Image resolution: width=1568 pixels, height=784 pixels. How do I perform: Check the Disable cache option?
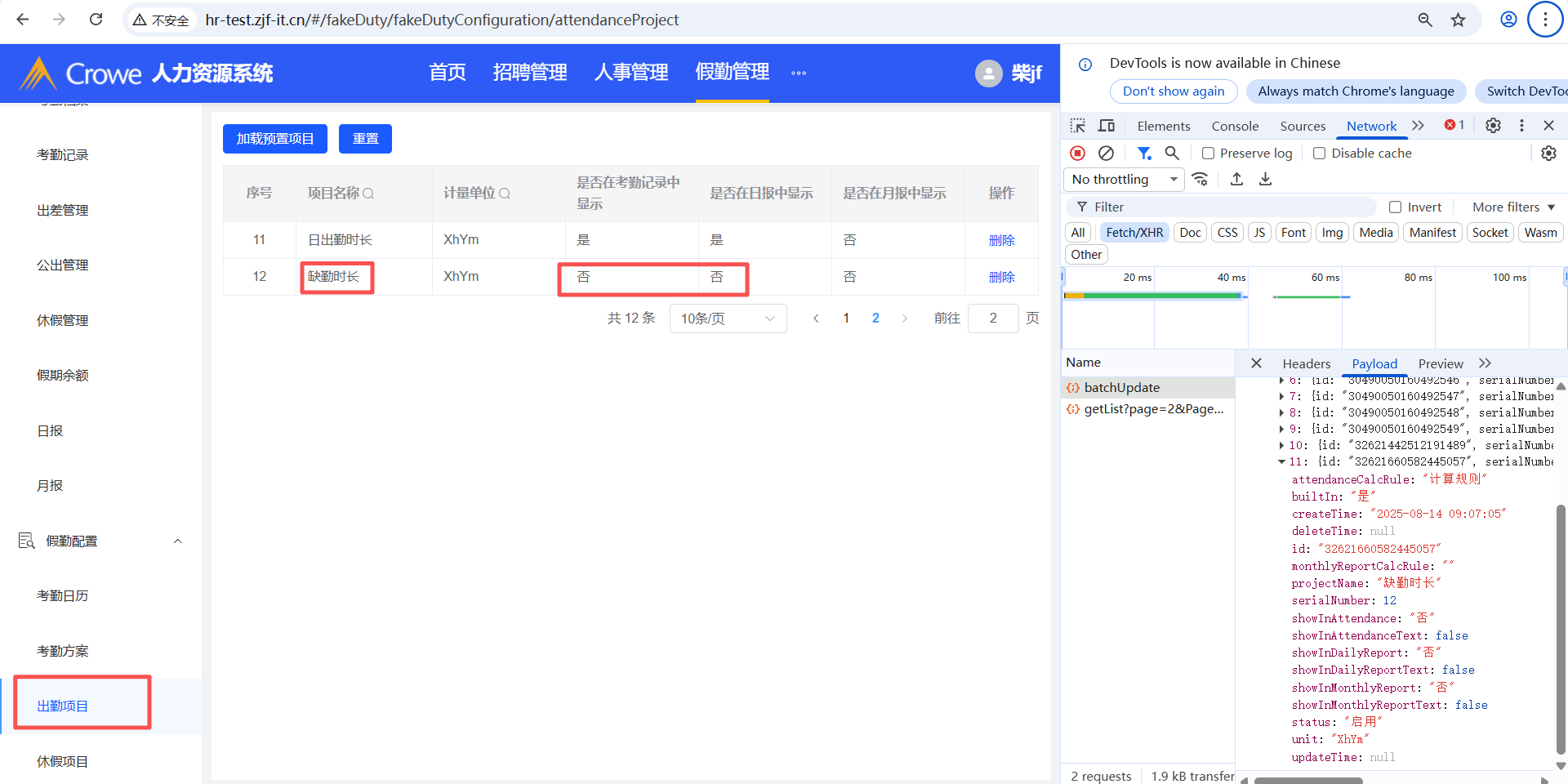pyautogui.click(x=1319, y=154)
